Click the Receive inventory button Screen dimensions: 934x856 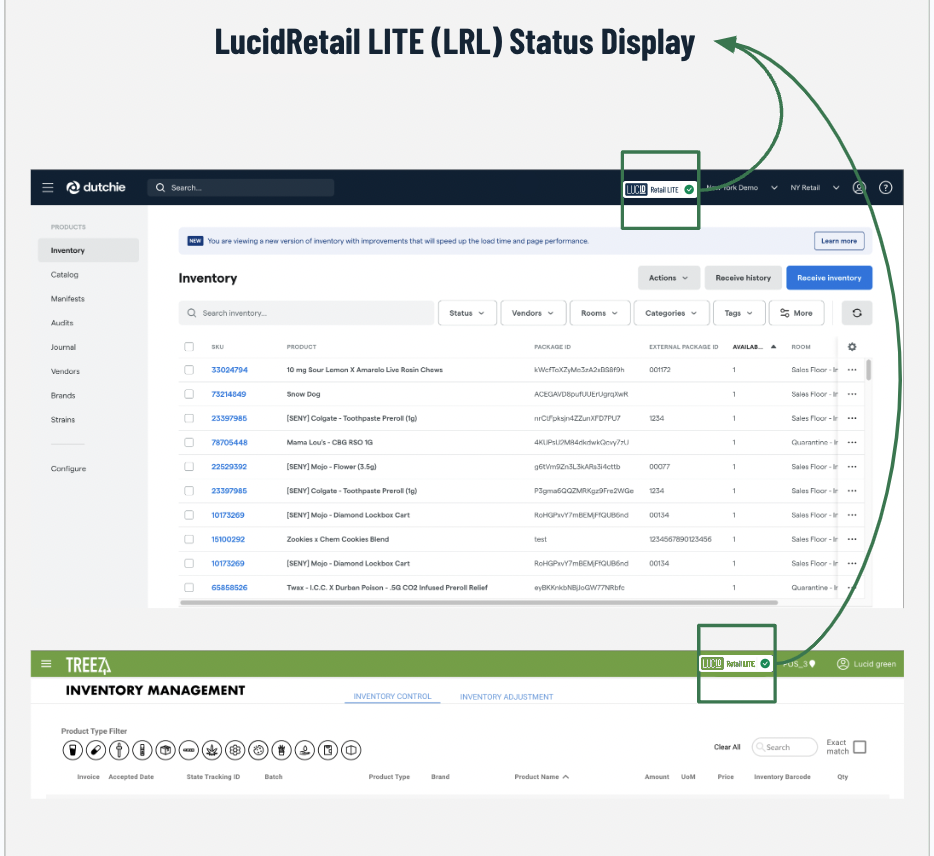point(828,278)
